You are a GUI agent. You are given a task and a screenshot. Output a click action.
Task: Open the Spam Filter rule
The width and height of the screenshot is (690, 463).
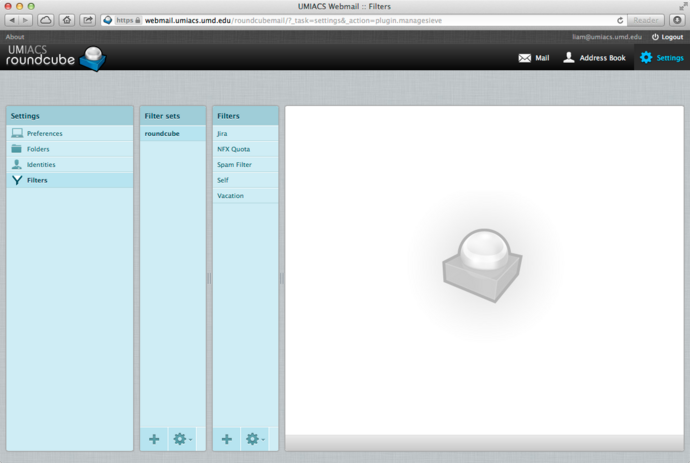click(234, 165)
